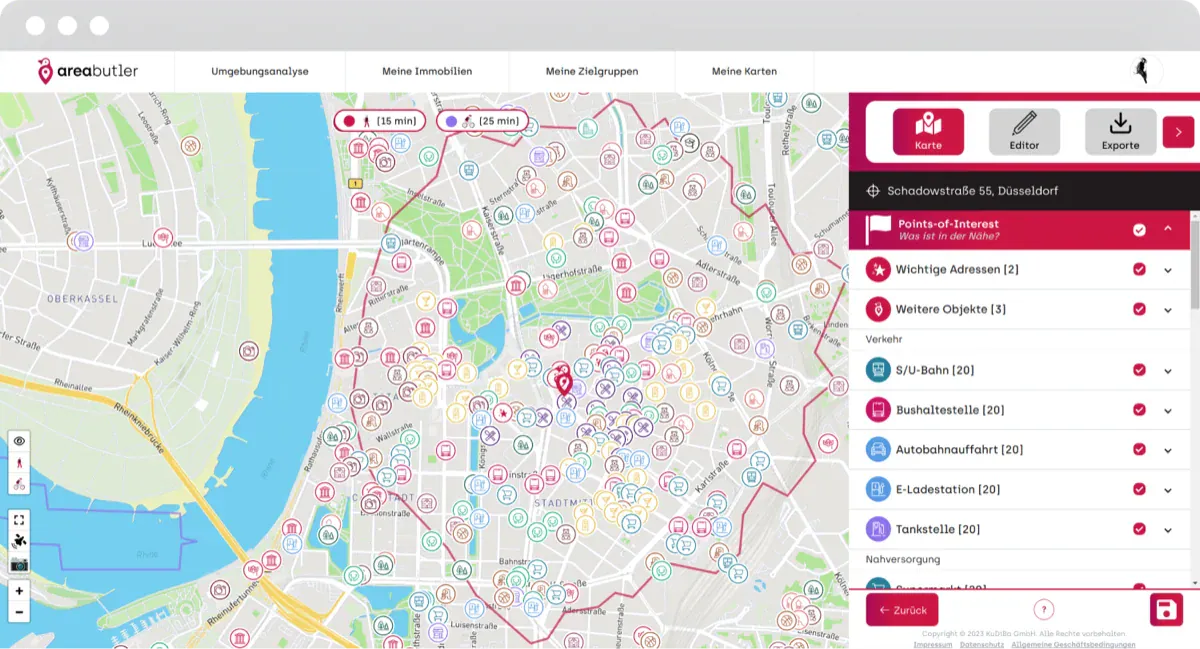Viewport: 1200px width, 649px height.
Task: Click the Nahversorgung section heading
Action: click(x=902, y=559)
